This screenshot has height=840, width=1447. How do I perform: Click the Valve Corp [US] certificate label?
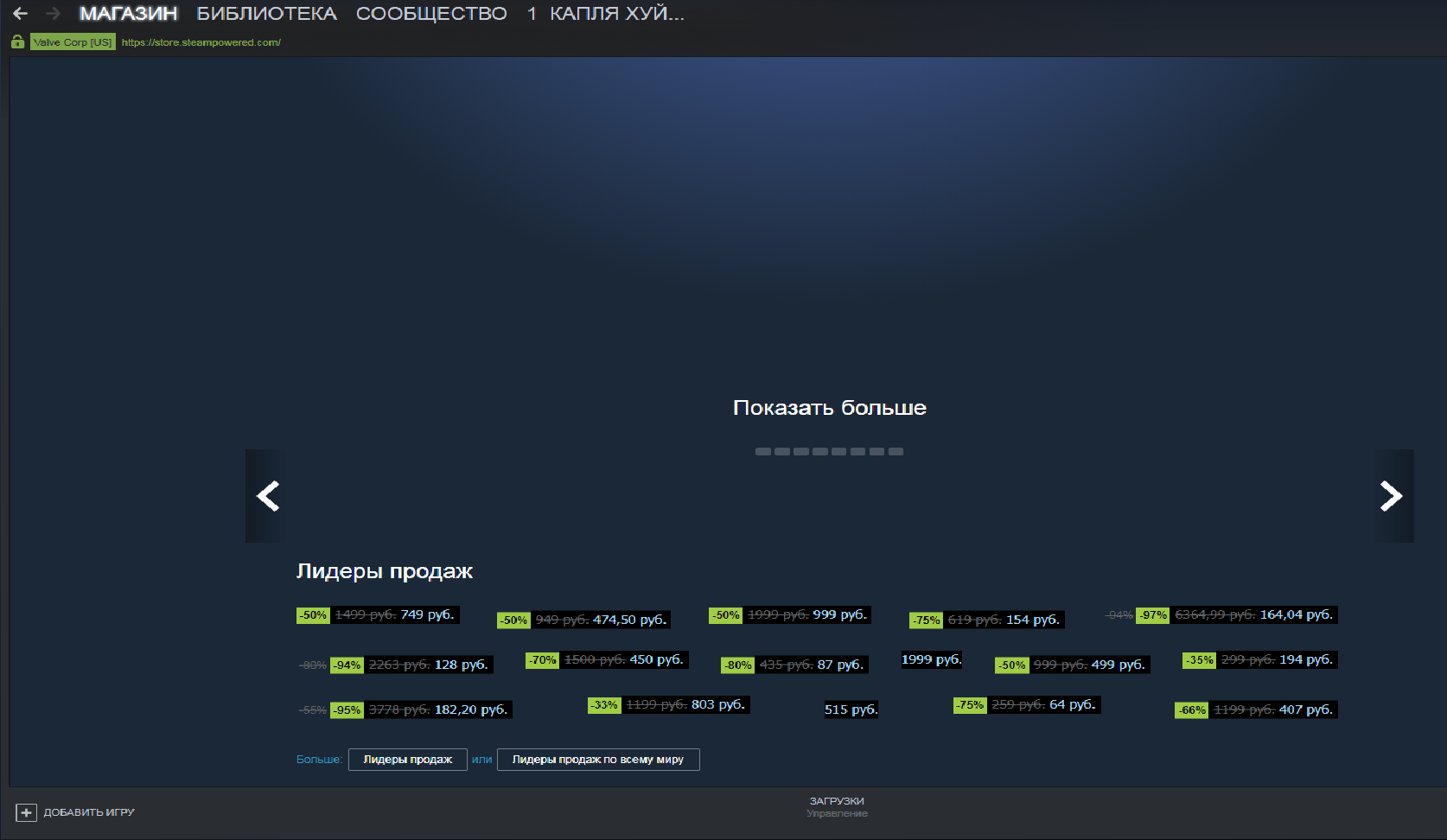click(73, 41)
